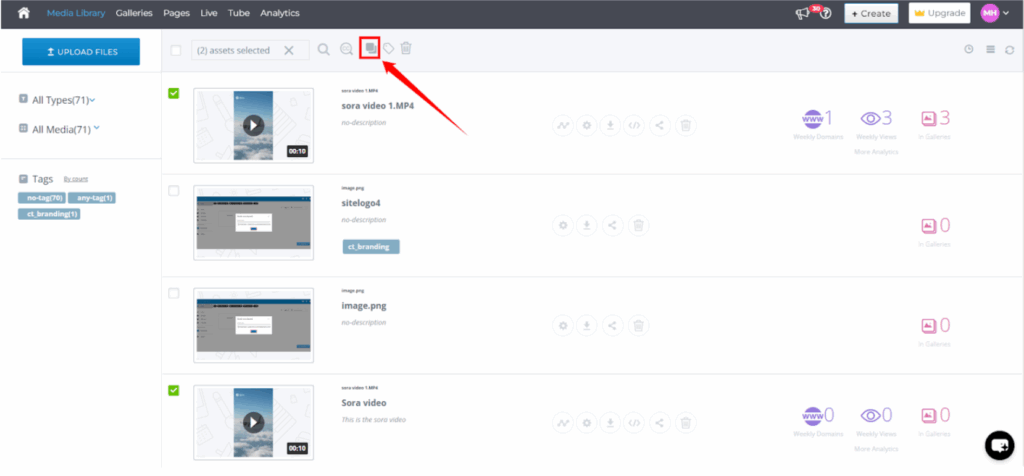Click the merge assets icon in toolbar
This screenshot has height=476, width=1024.
pos(370,49)
